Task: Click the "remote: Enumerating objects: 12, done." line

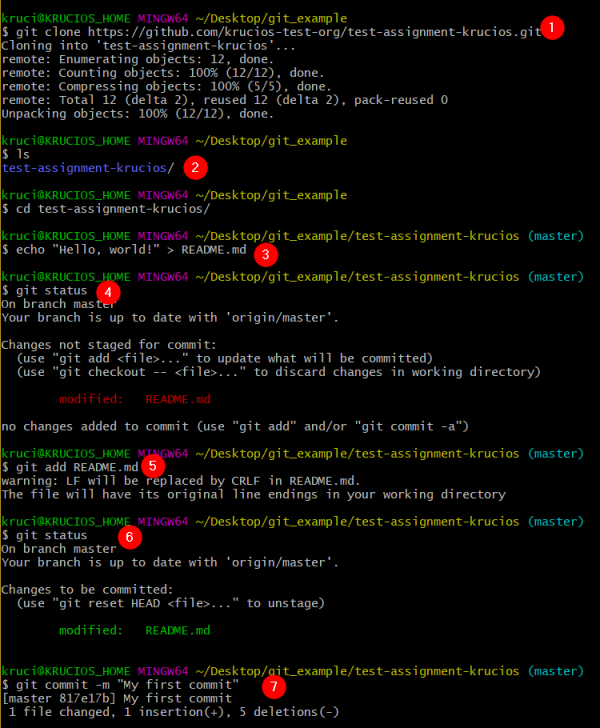Action: (137, 59)
